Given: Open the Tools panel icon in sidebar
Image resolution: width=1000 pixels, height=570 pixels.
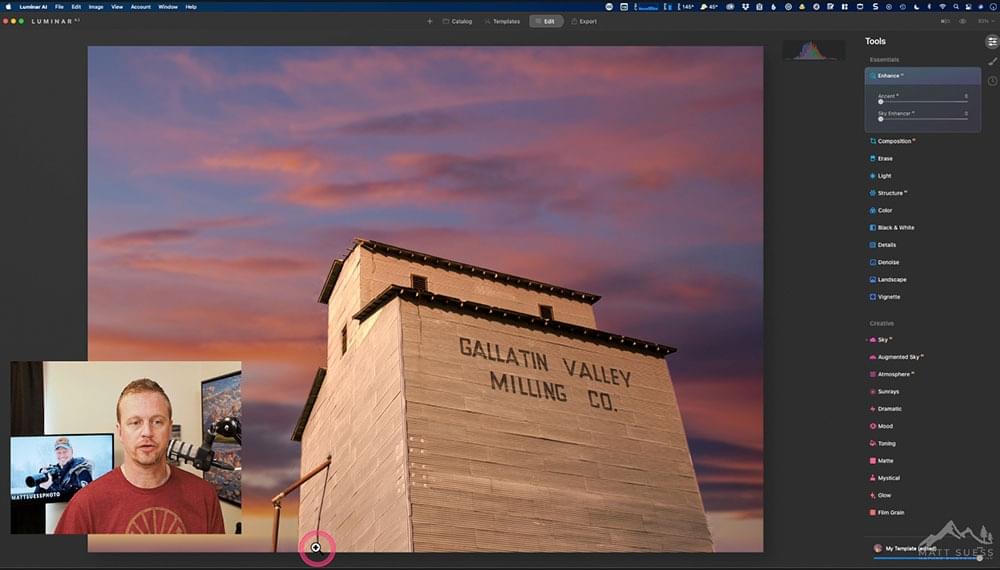Looking at the screenshot, I should click(991, 42).
